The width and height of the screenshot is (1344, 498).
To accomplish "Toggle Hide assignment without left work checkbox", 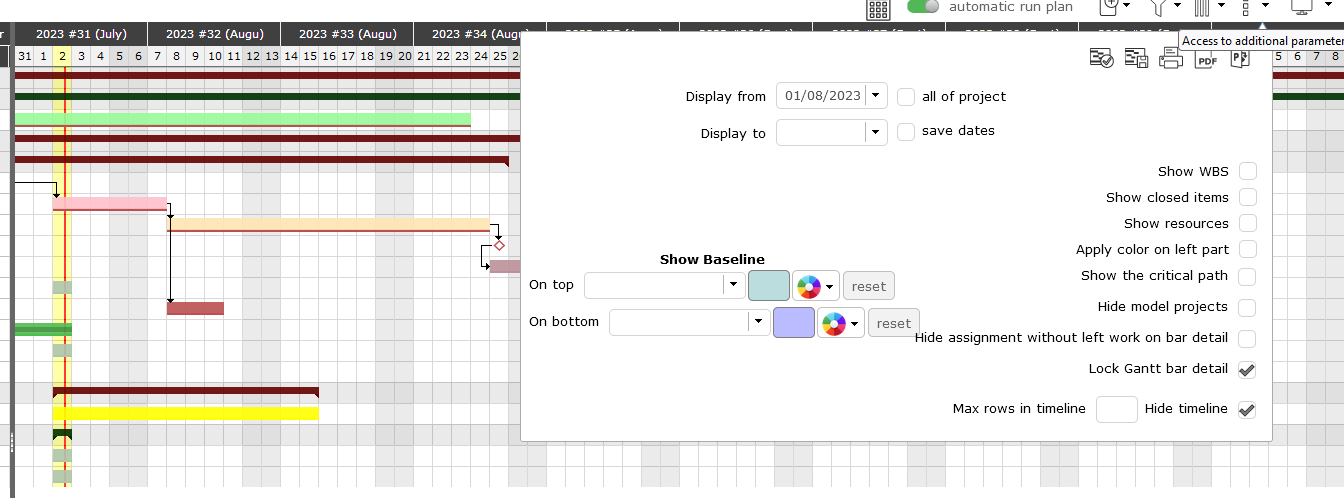I will 1248,339.
